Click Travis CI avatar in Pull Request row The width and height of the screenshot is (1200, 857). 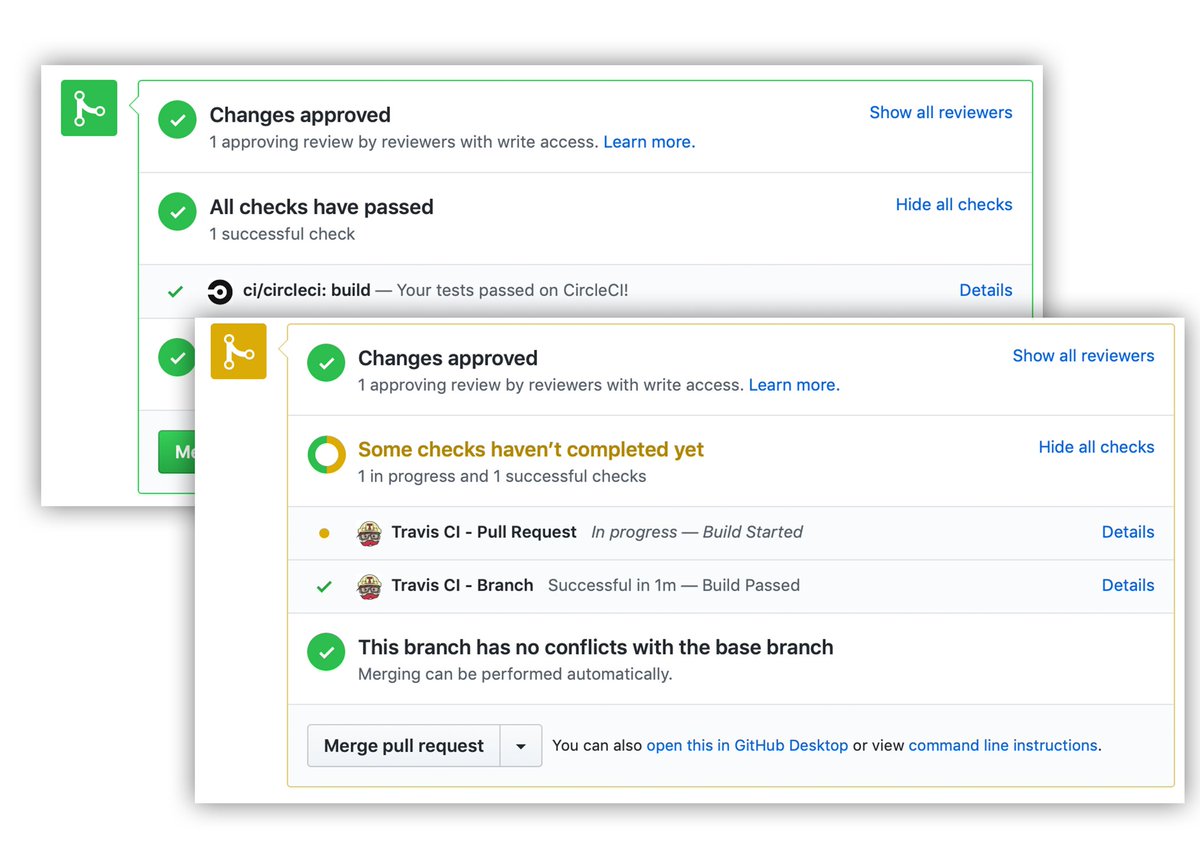point(369,533)
